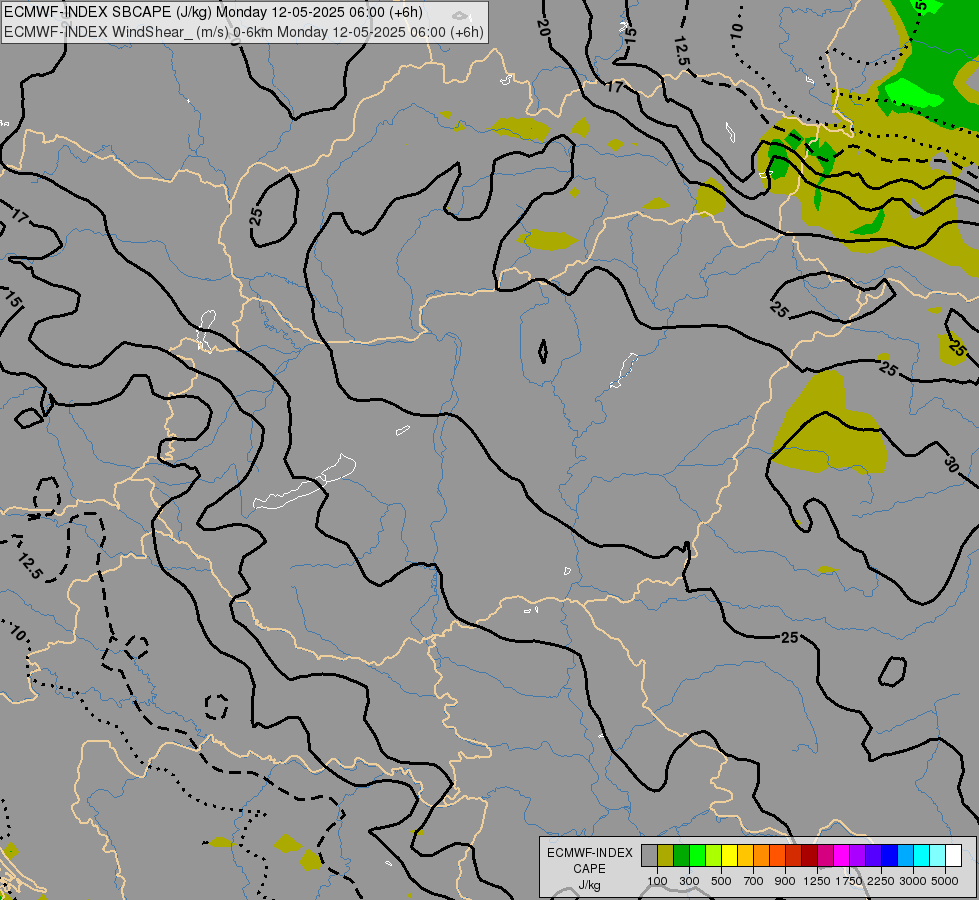
Task: Click the '500' legend tick label
Action: [x=721, y=881]
